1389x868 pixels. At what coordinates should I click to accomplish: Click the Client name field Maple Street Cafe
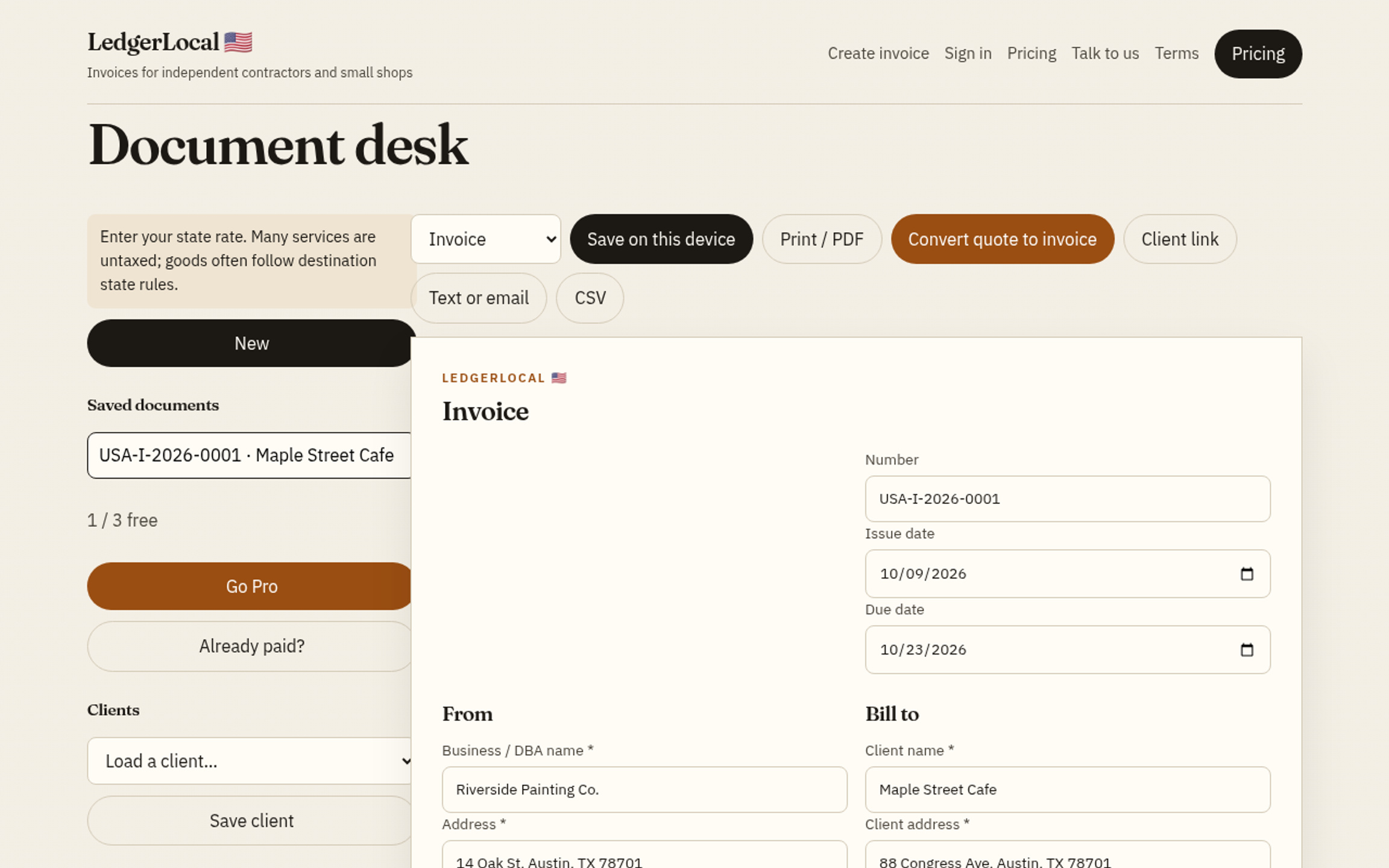1068,790
